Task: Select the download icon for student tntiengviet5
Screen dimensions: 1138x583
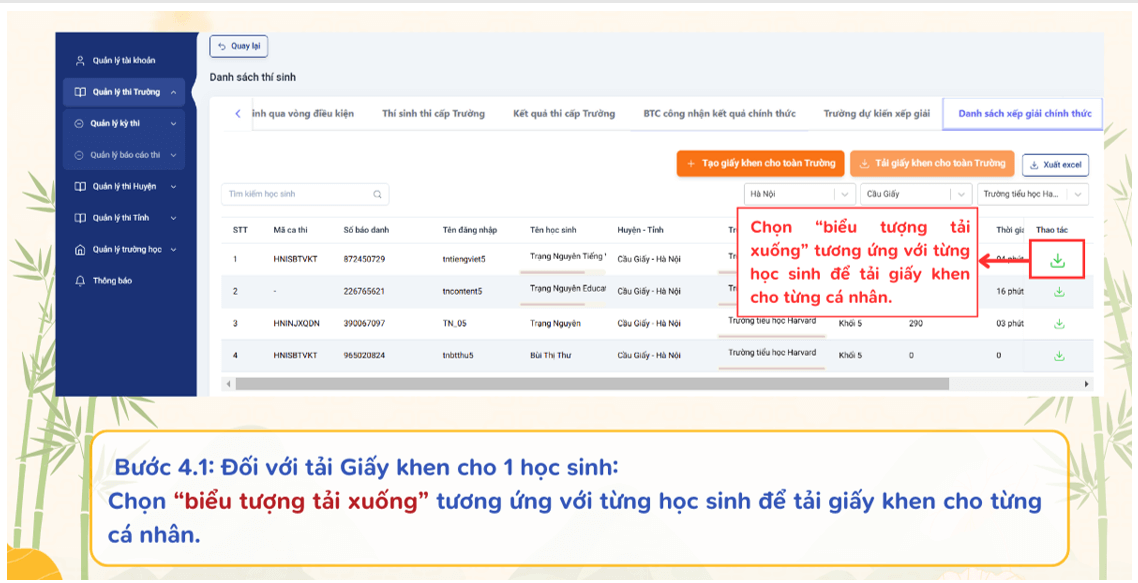Action: coord(1057,260)
